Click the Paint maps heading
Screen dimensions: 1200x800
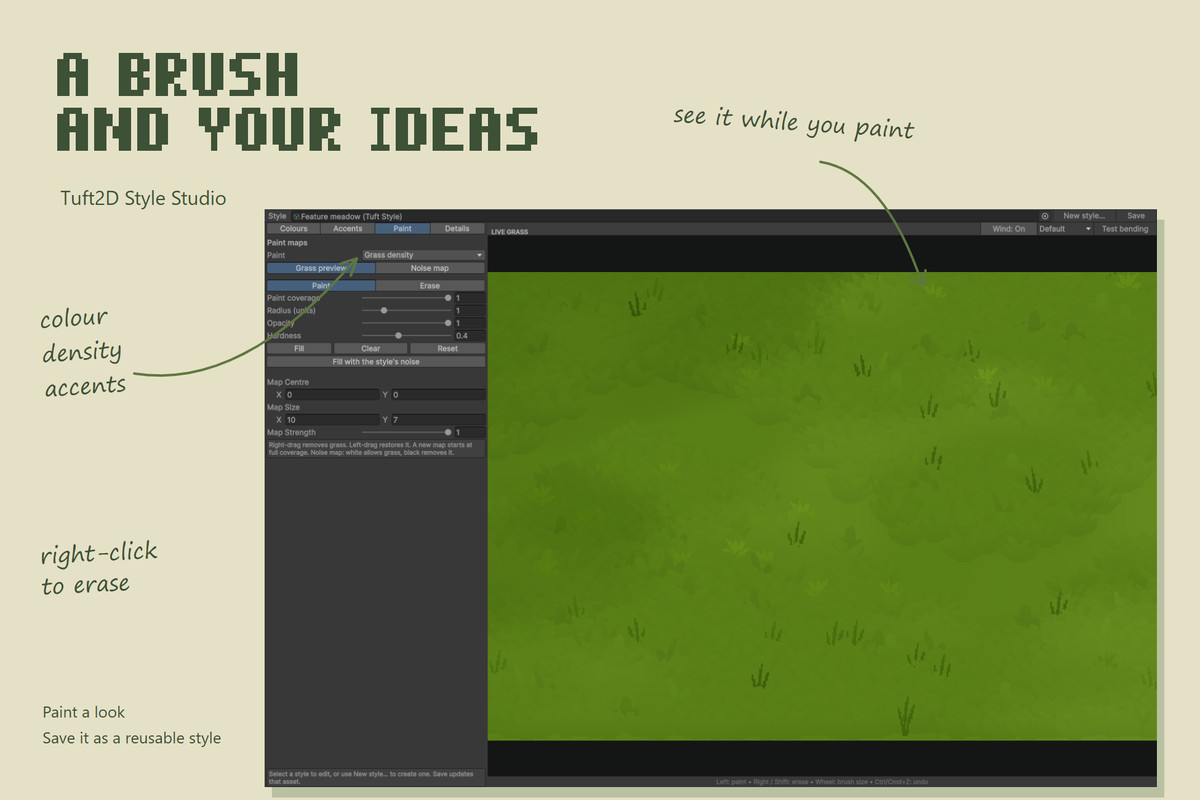[x=287, y=243]
